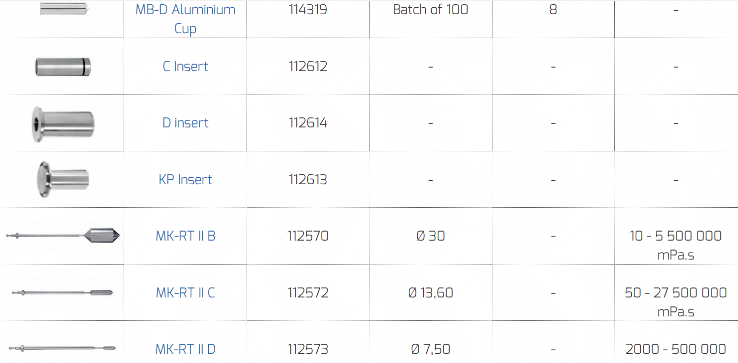738x363 pixels.
Task: Open the MK-RT II B product link
Action: coord(185,236)
